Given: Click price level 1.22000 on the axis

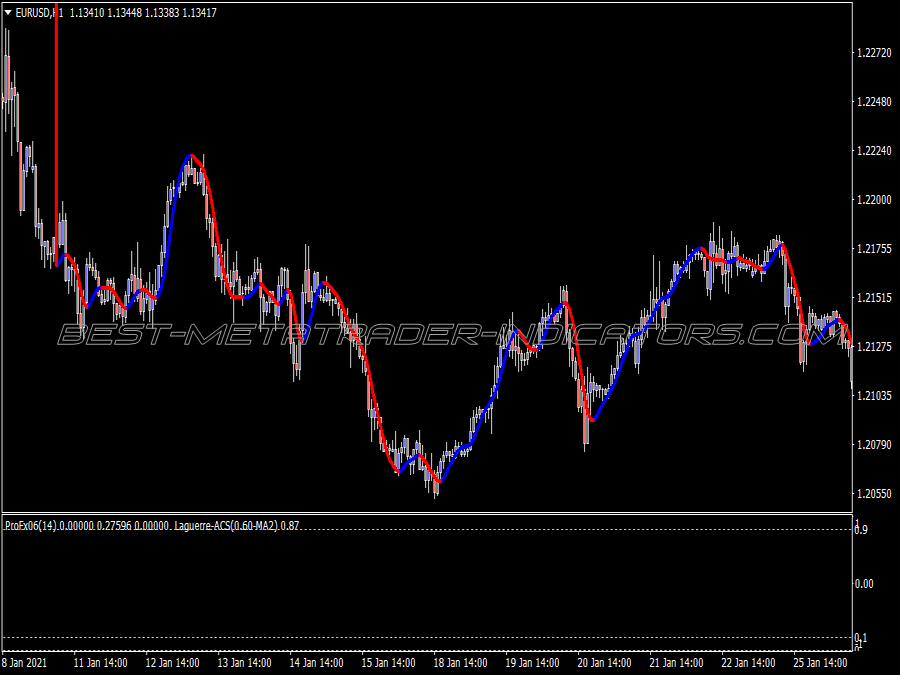Looking at the screenshot, I should tap(874, 200).
